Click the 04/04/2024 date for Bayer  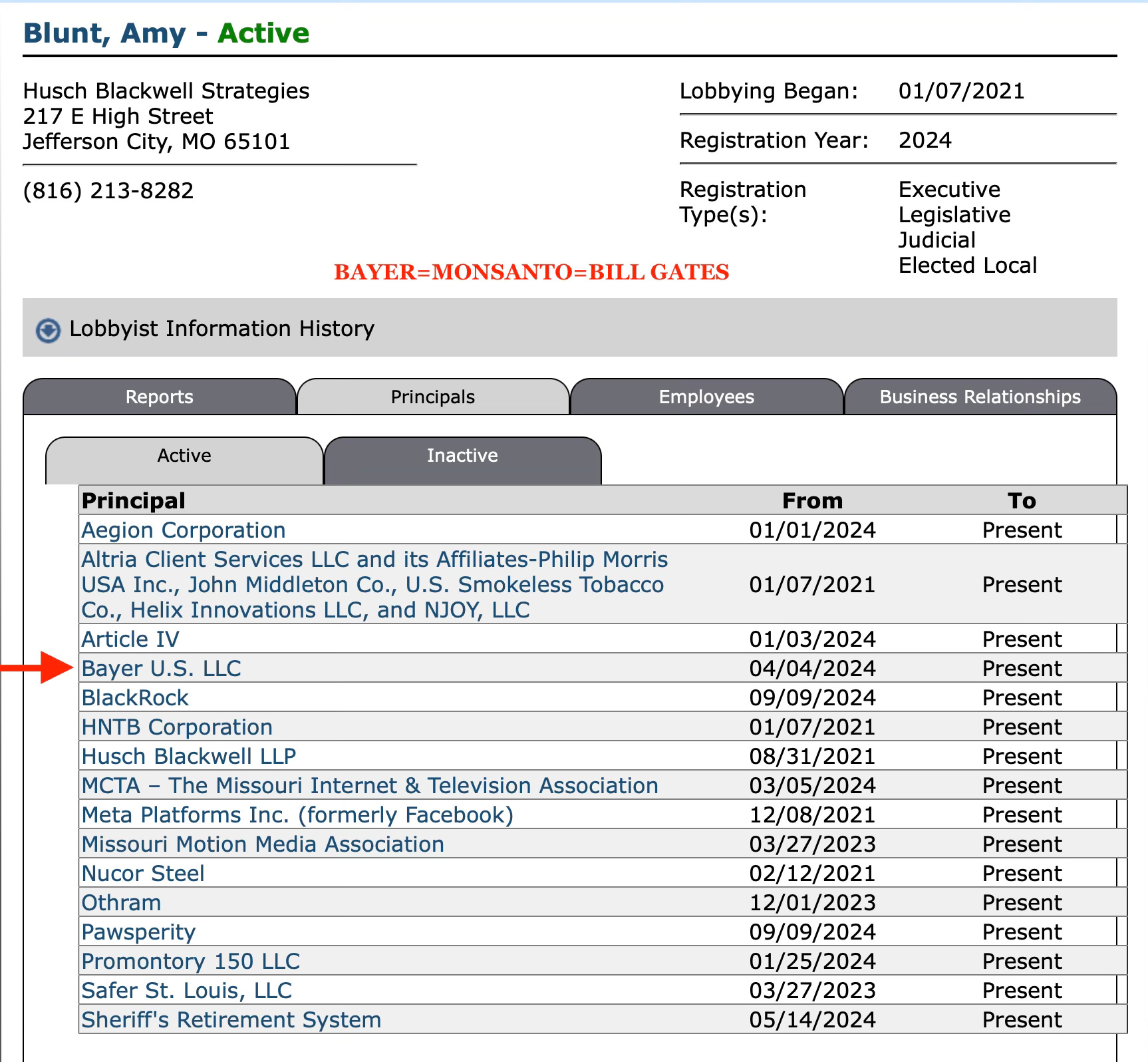[x=813, y=669]
